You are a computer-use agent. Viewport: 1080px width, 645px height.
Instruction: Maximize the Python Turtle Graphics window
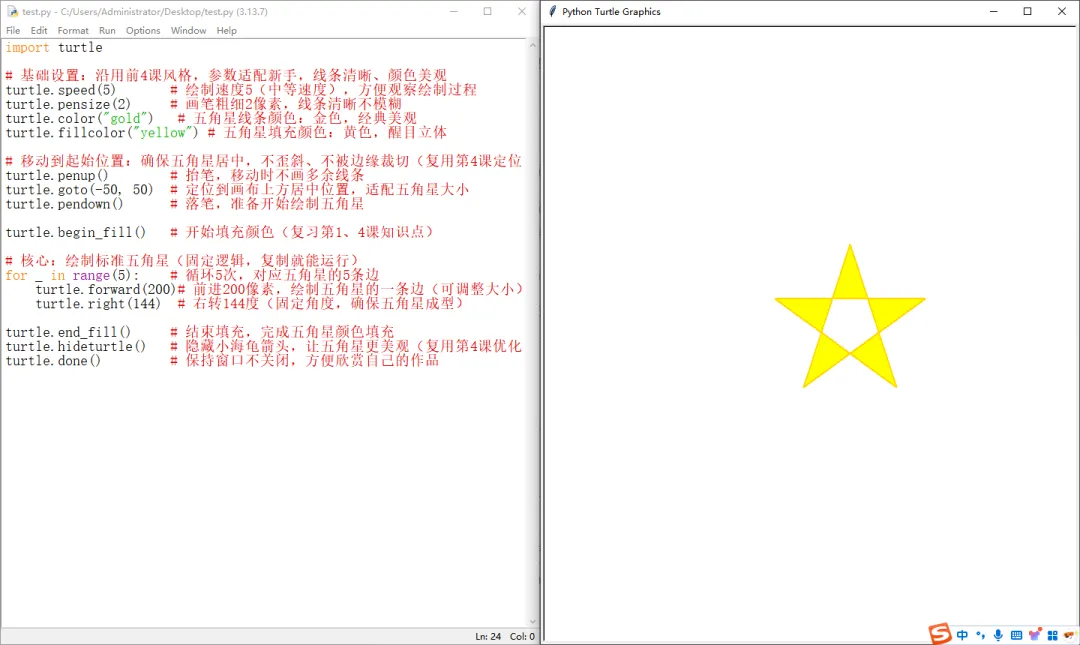[x=1028, y=11]
